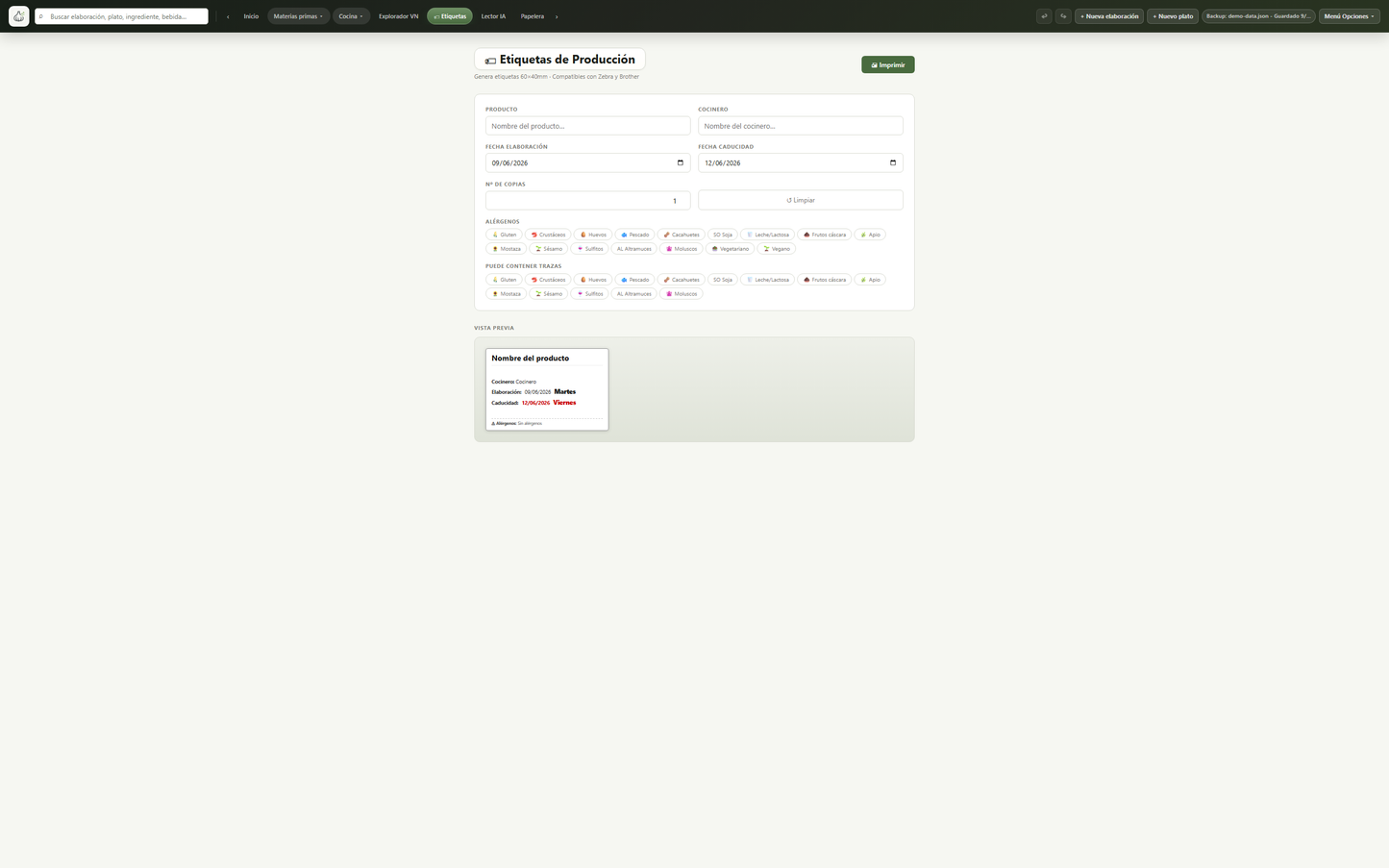Open calendar picker for Fecha Caducidad

892,162
